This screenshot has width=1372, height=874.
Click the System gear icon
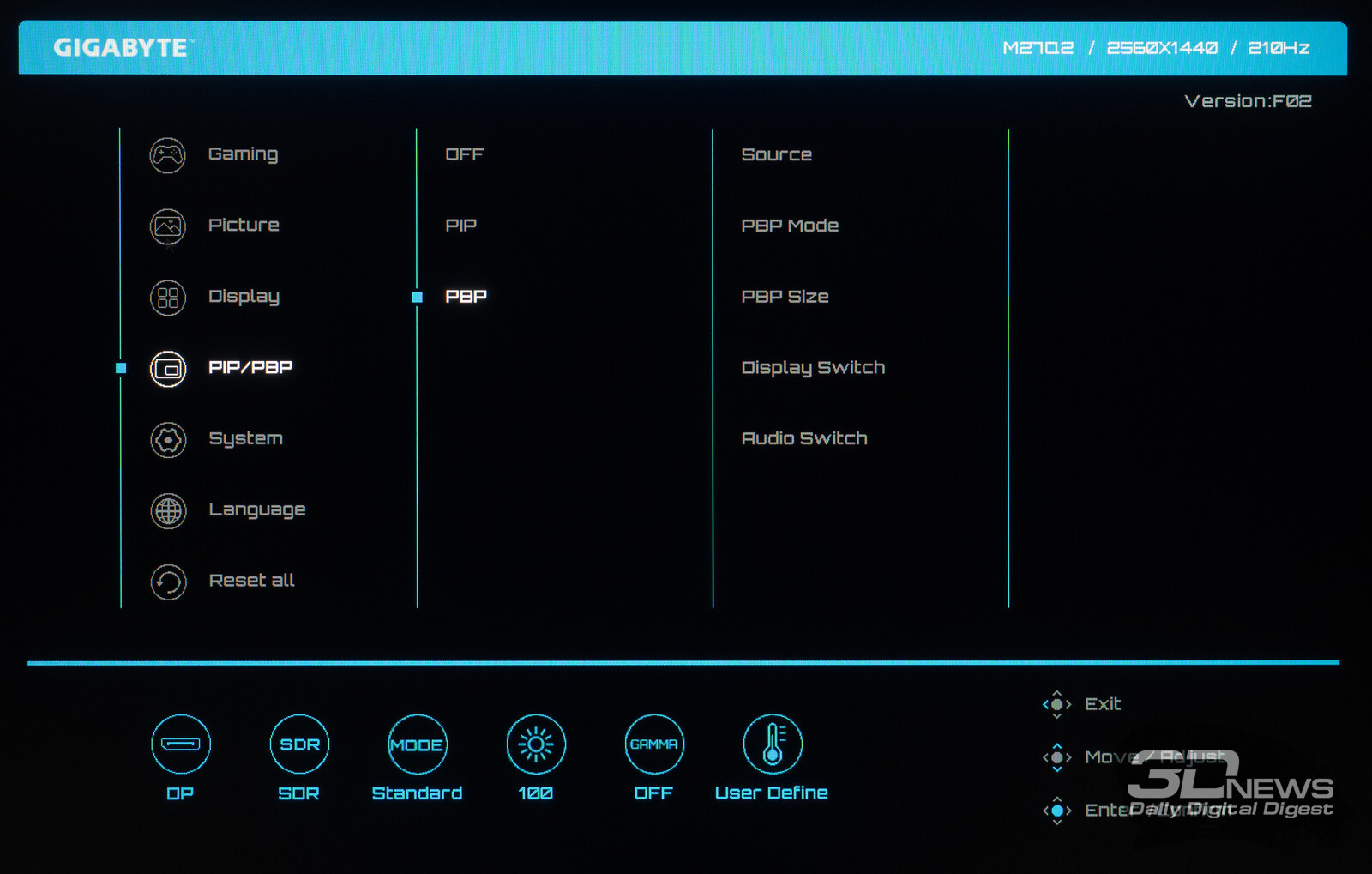click(168, 440)
